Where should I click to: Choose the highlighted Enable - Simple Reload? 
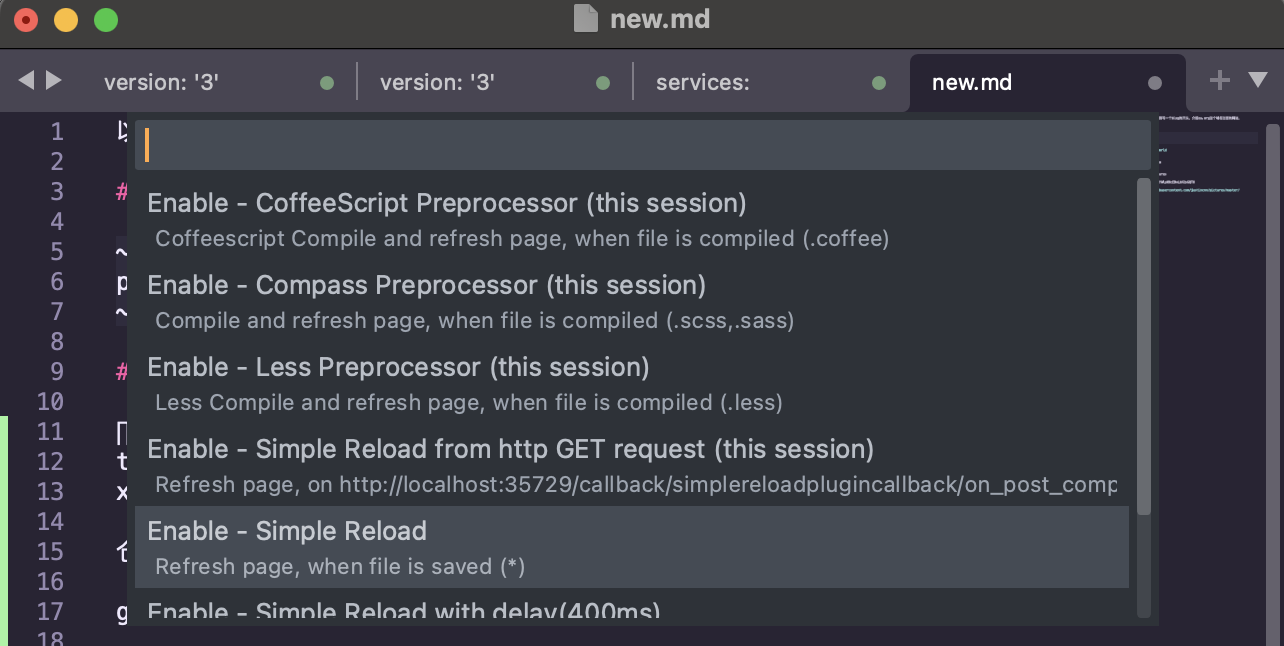click(632, 547)
